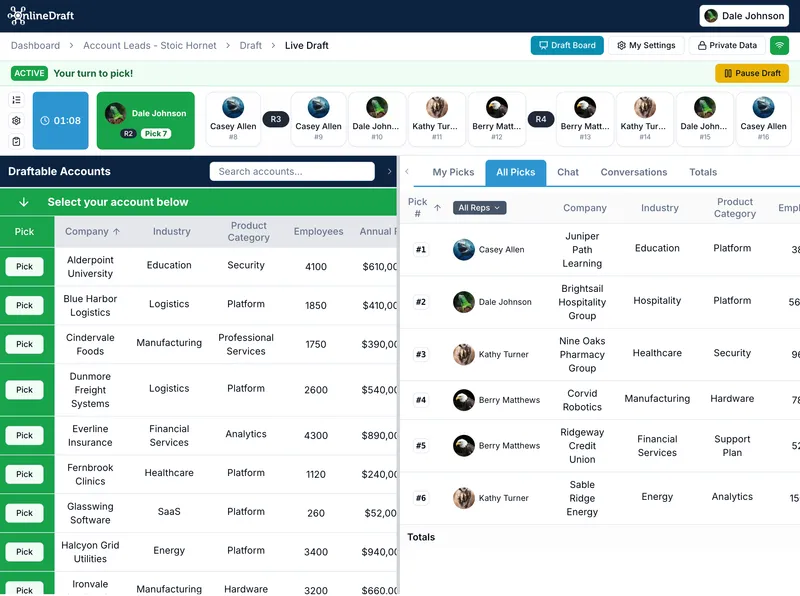Open Private Data
This screenshot has height=596, width=800.
(x=727, y=45)
